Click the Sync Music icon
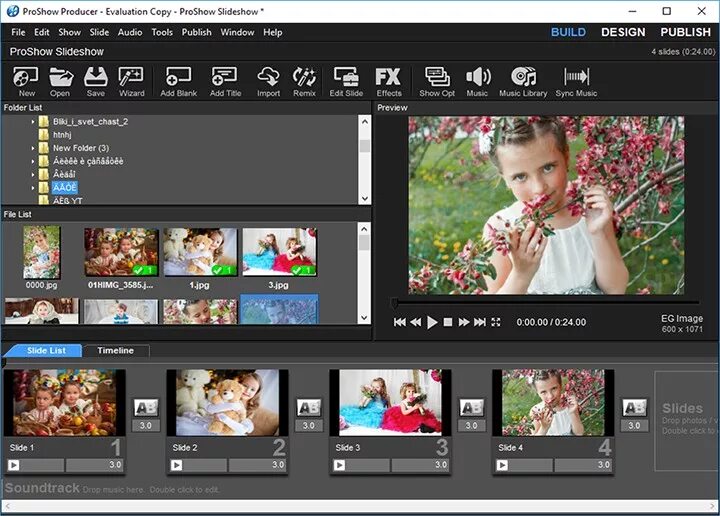Viewport: 720px width, 516px height. 576,81
